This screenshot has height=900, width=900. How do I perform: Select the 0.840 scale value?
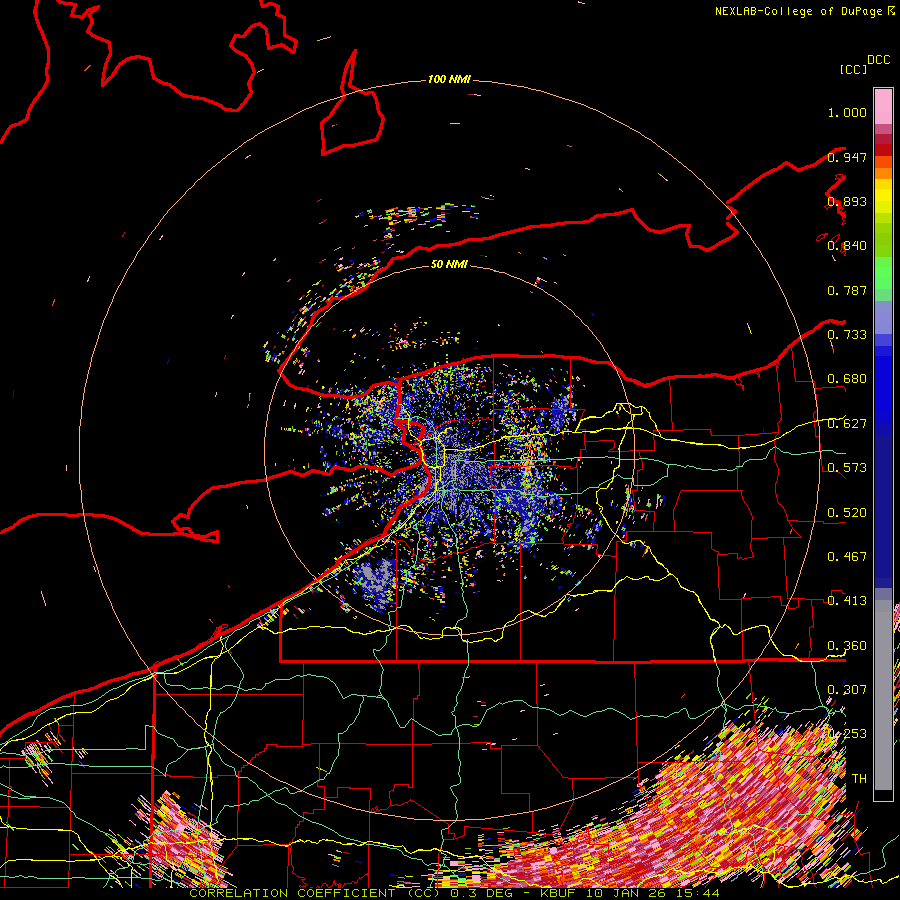coord(847,246)
